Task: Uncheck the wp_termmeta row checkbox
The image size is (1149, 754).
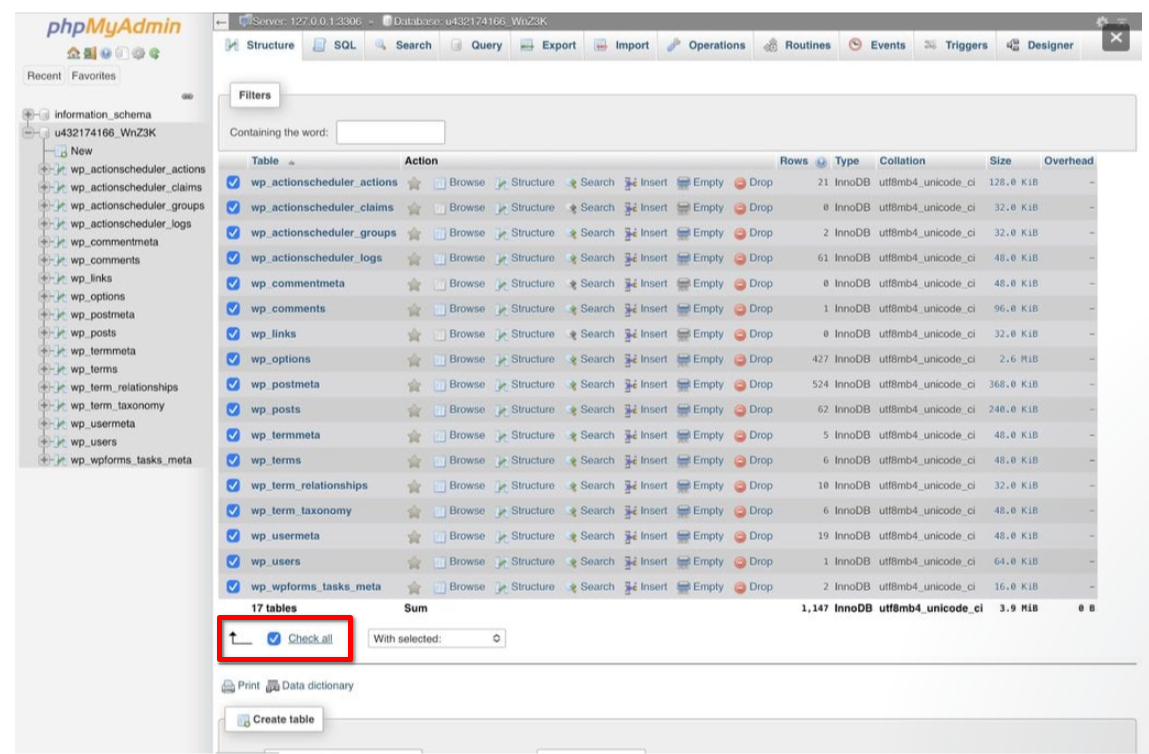Action: point(233,435)
